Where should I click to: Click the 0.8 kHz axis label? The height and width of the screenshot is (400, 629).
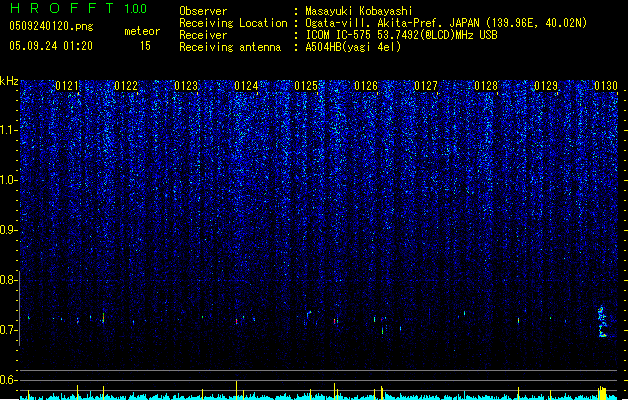[9, 280]
